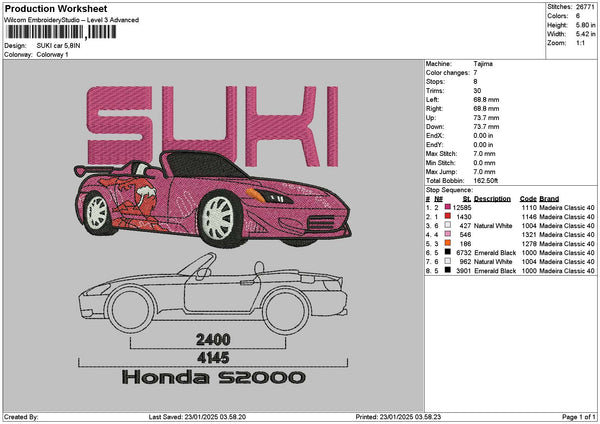Click the Total Bobbin value 162.50ft
Screen dimensions: 600x424
click(486, 181)
